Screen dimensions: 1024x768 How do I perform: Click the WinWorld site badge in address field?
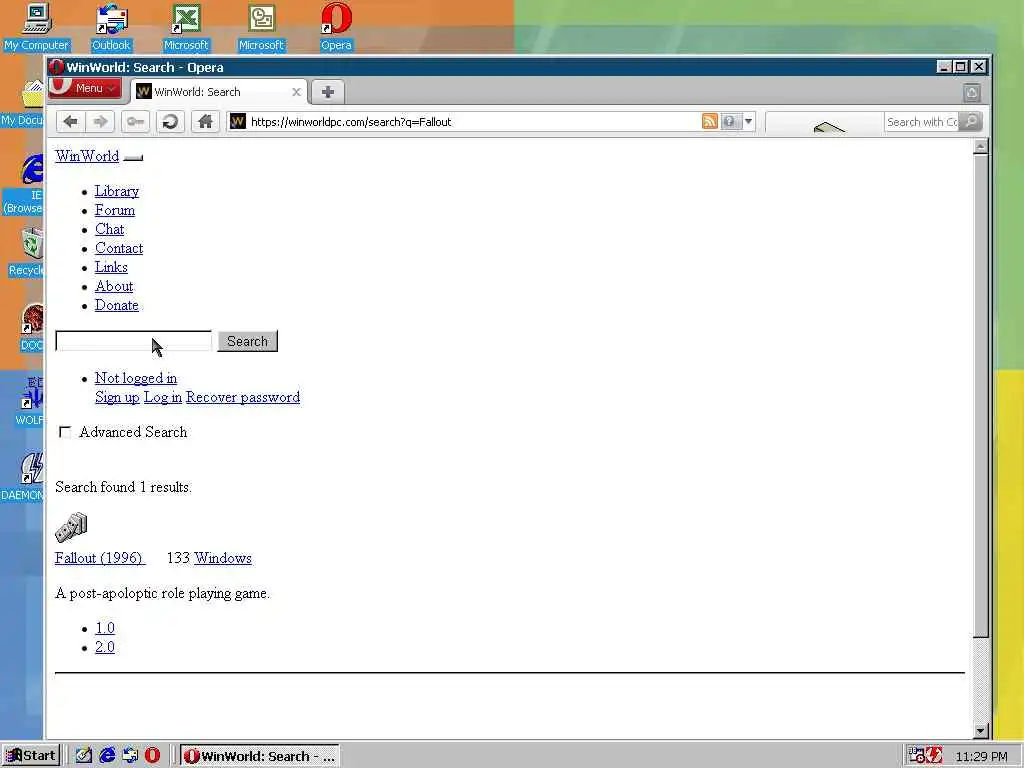[238, 121]
